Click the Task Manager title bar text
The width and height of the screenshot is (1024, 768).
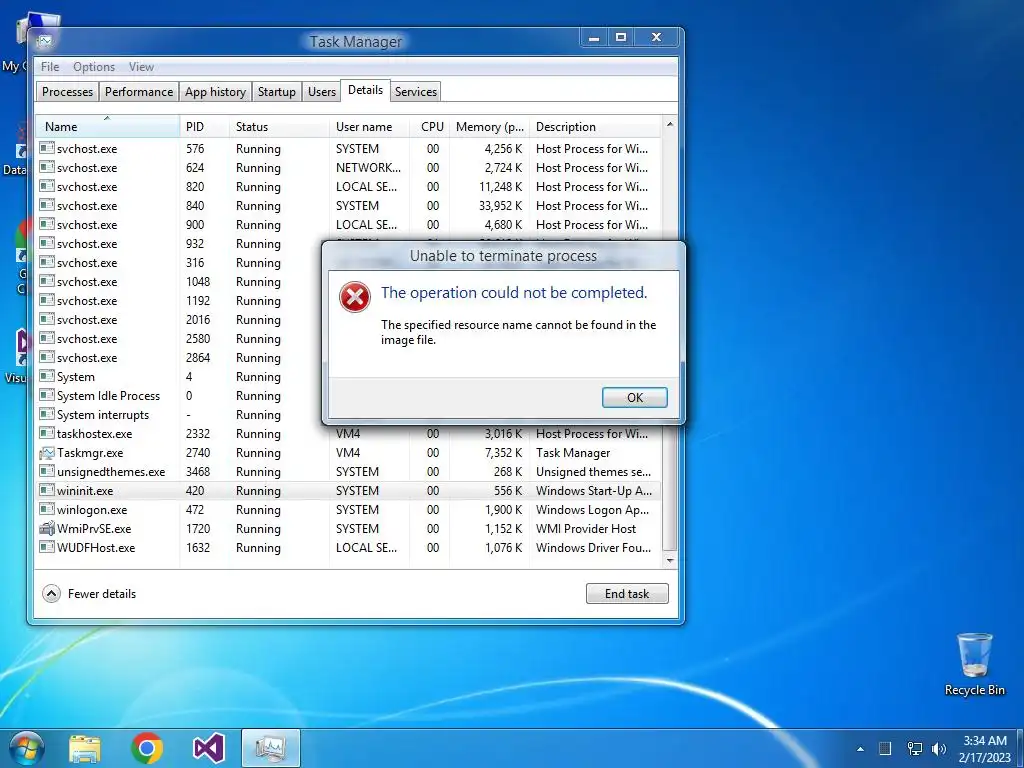pos(356,41)
